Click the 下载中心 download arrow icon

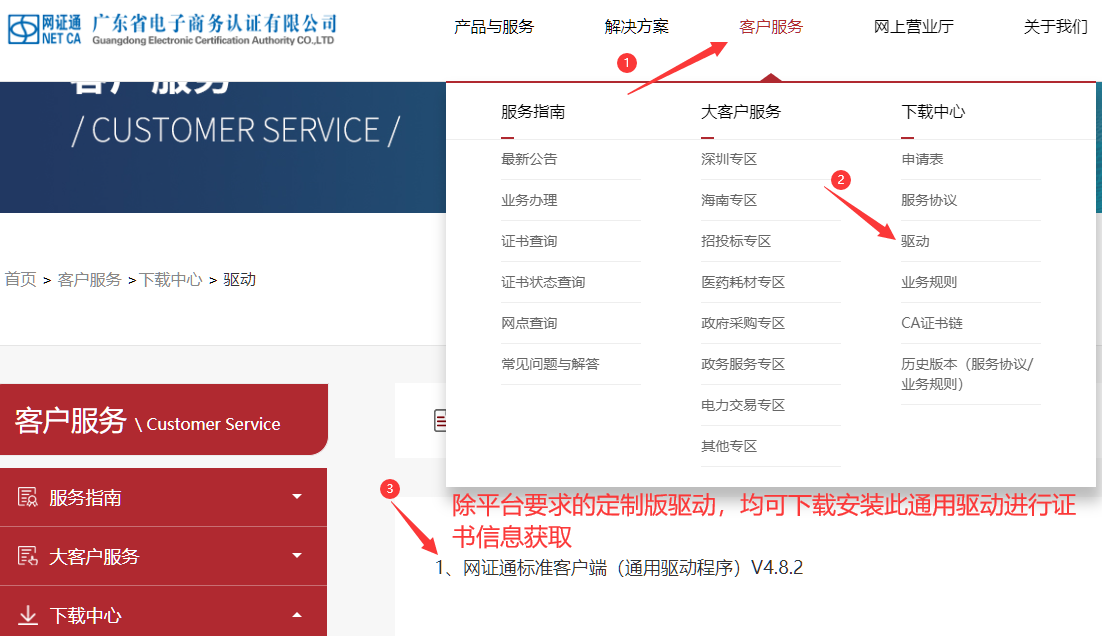[28, 615]
